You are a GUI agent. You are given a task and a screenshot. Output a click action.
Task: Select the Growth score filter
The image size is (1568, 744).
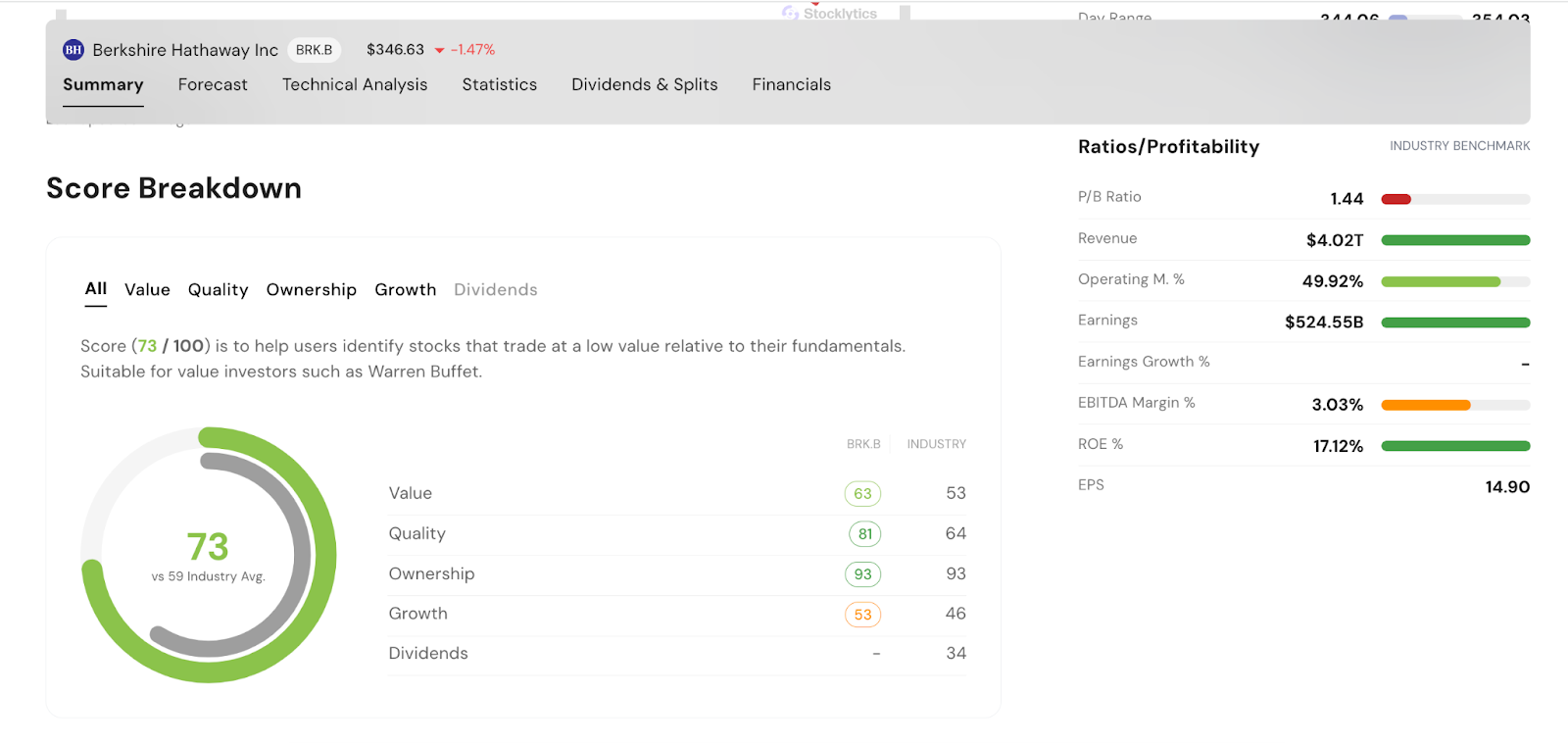(x=406, y=289)
